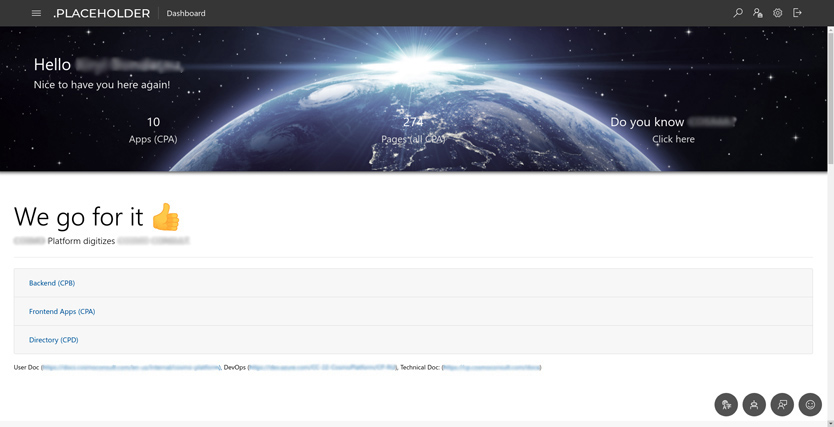This screenshot has width=834, height=427.
Task: Click the smiley face floating button
Action: pos(810,404)
